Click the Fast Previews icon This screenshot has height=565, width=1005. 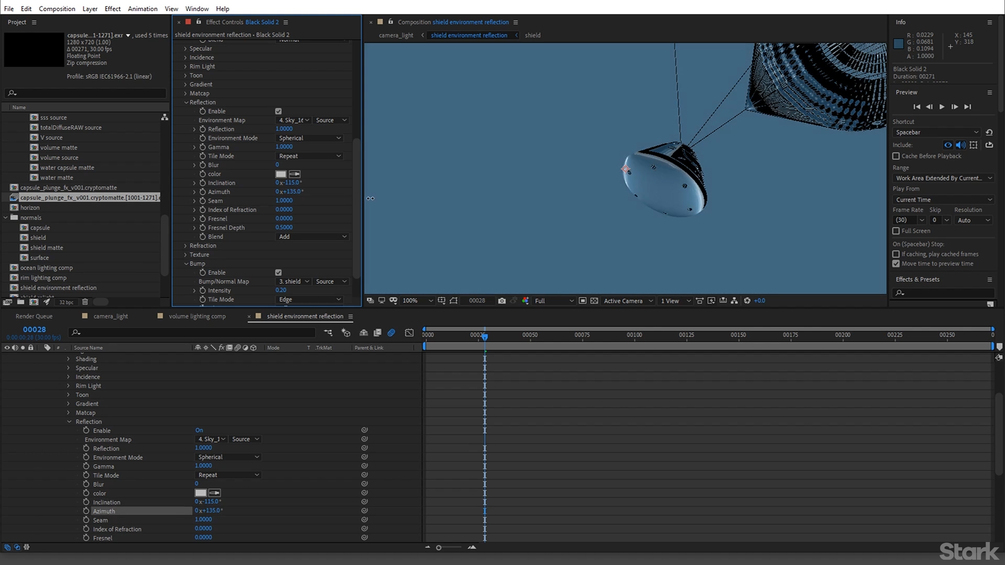click(711, 300)
